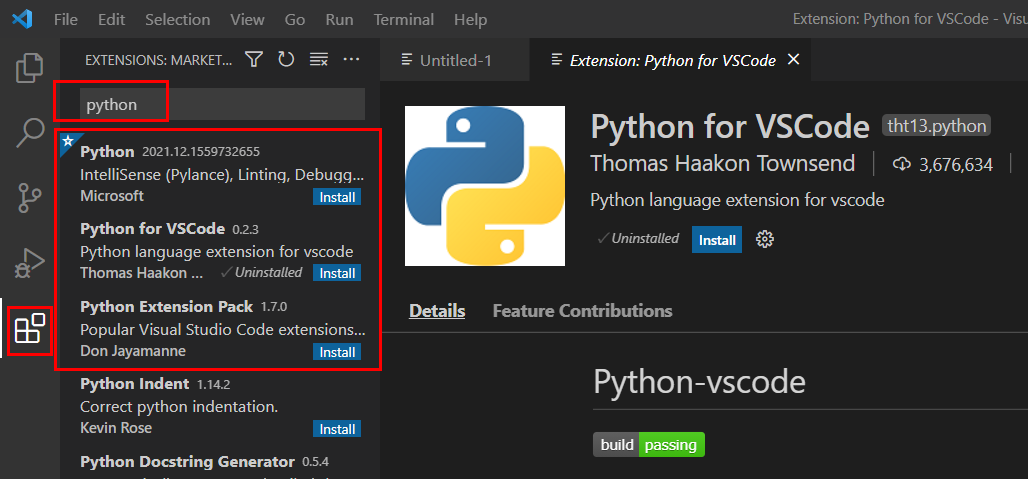Screen dimensions: 1028x479
Task: Open the Run and Debug view
Action: tap(30, 263)
